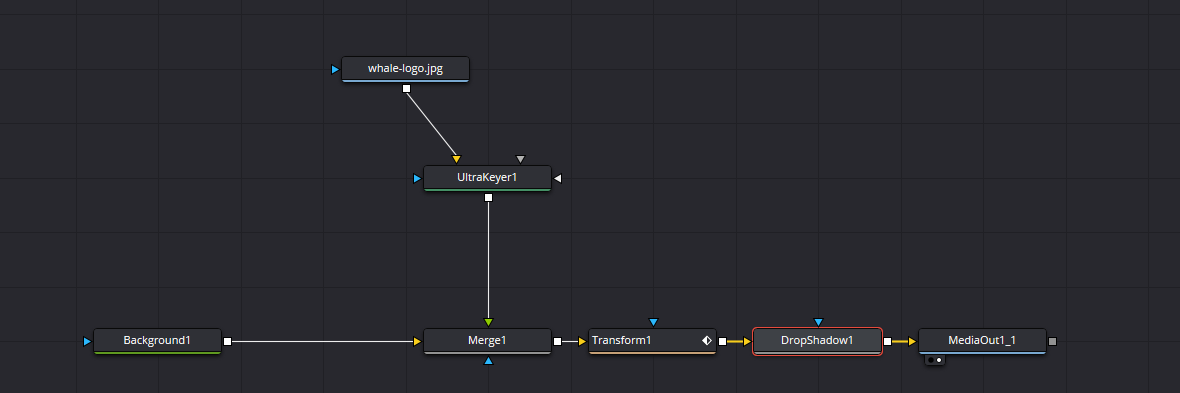
Task: Click the DropShadow1 output square
Action: 887,342
